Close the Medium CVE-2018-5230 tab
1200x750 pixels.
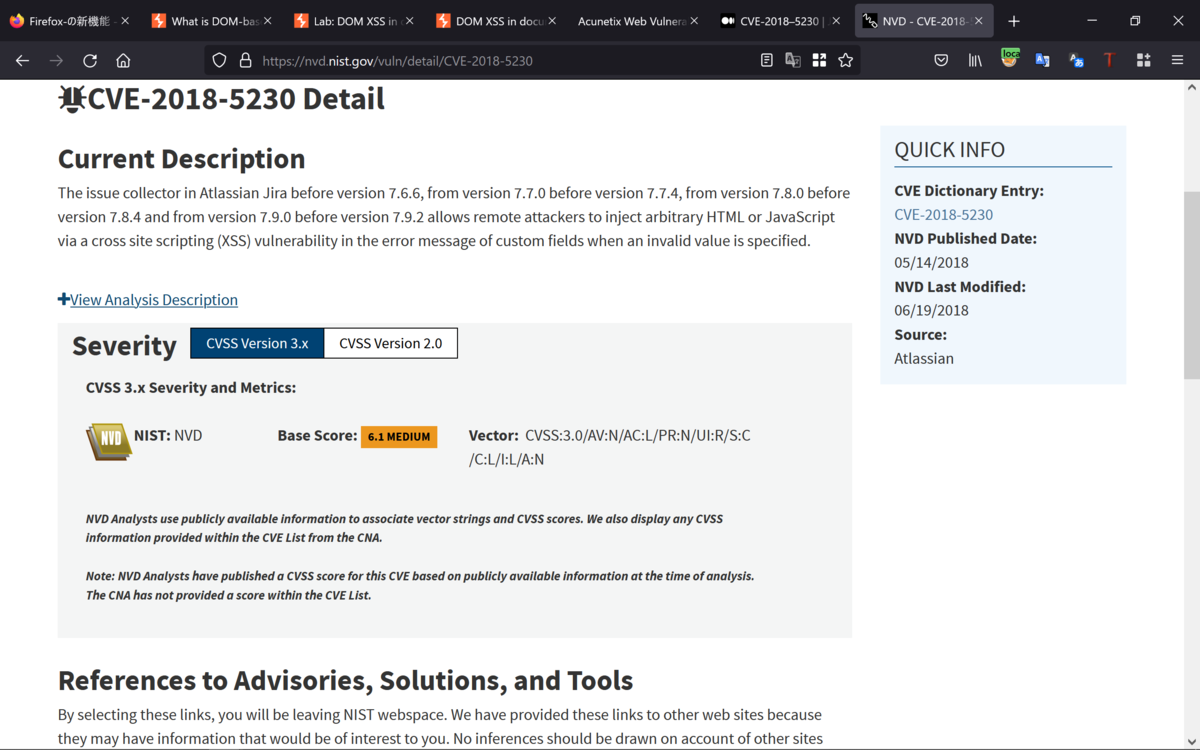[836, 21]
